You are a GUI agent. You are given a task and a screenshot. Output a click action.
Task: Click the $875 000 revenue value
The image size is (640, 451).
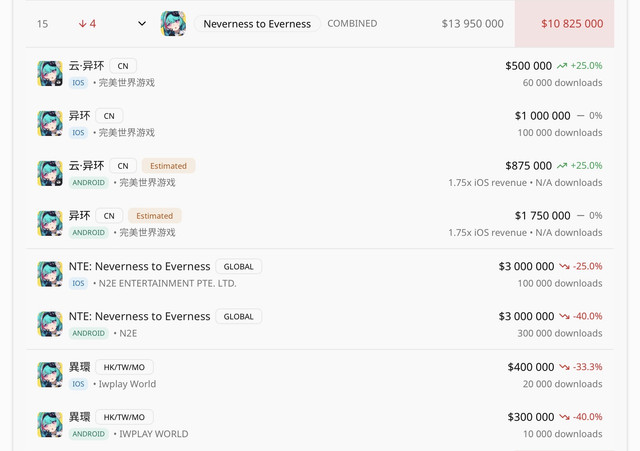click(529, 166)
